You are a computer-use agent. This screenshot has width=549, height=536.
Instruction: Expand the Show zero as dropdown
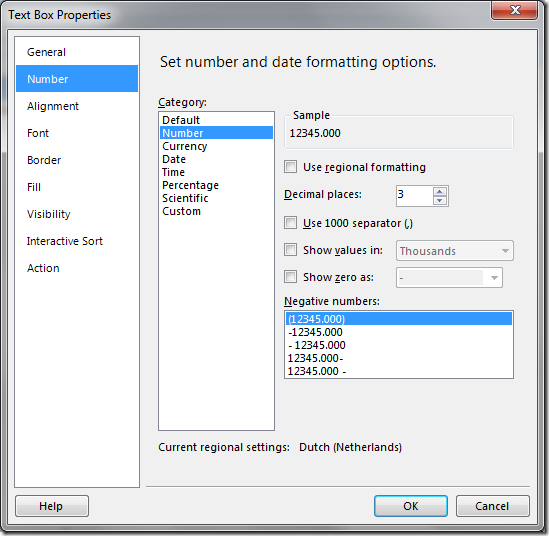pos(449,278)
